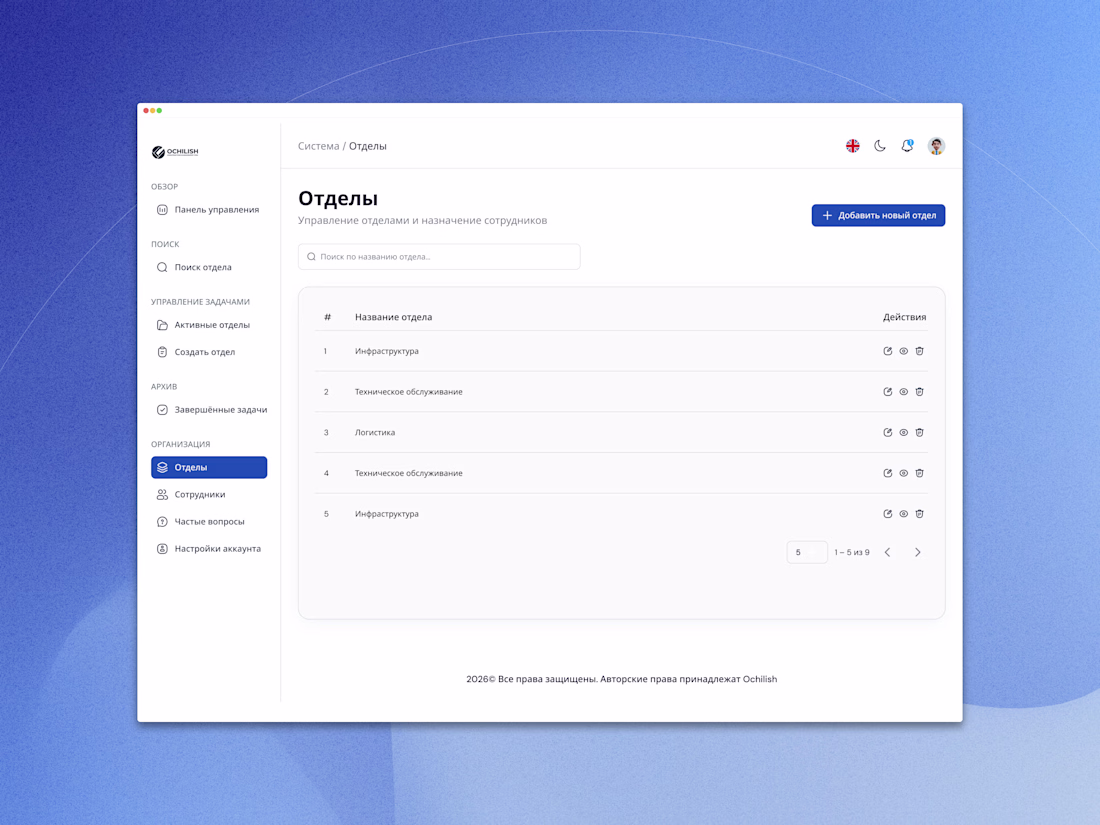Select Инфраструктура text in row 5
The height and width of the screenshot is (825, 1100).
click(x=387, y=514)
